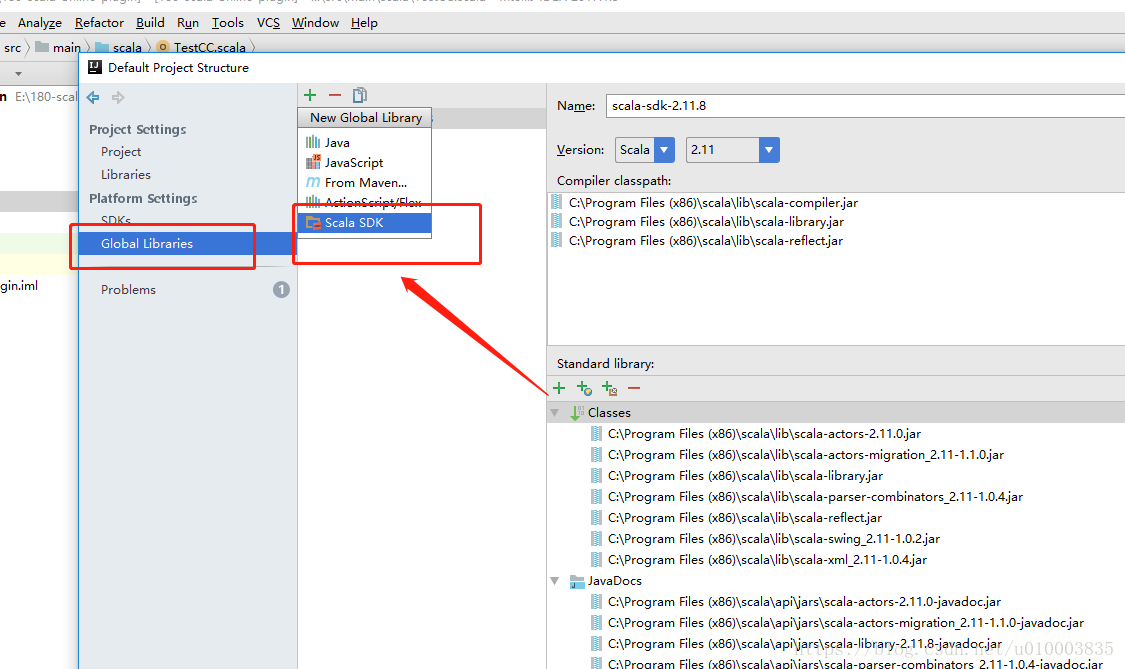The image size is (1125, 669).
Task: Select scala-actors-2.11.0-javadoc.jar entry
Action: [804, 602]
